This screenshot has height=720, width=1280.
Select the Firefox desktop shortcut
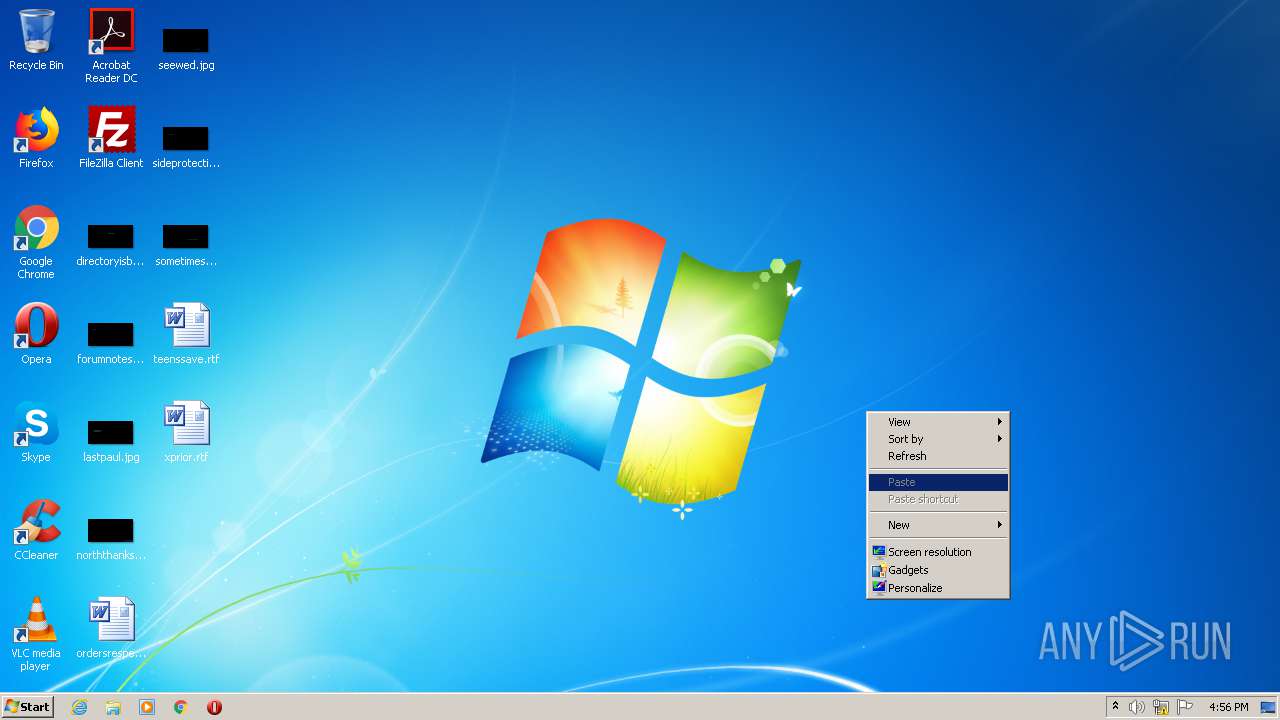36,138
